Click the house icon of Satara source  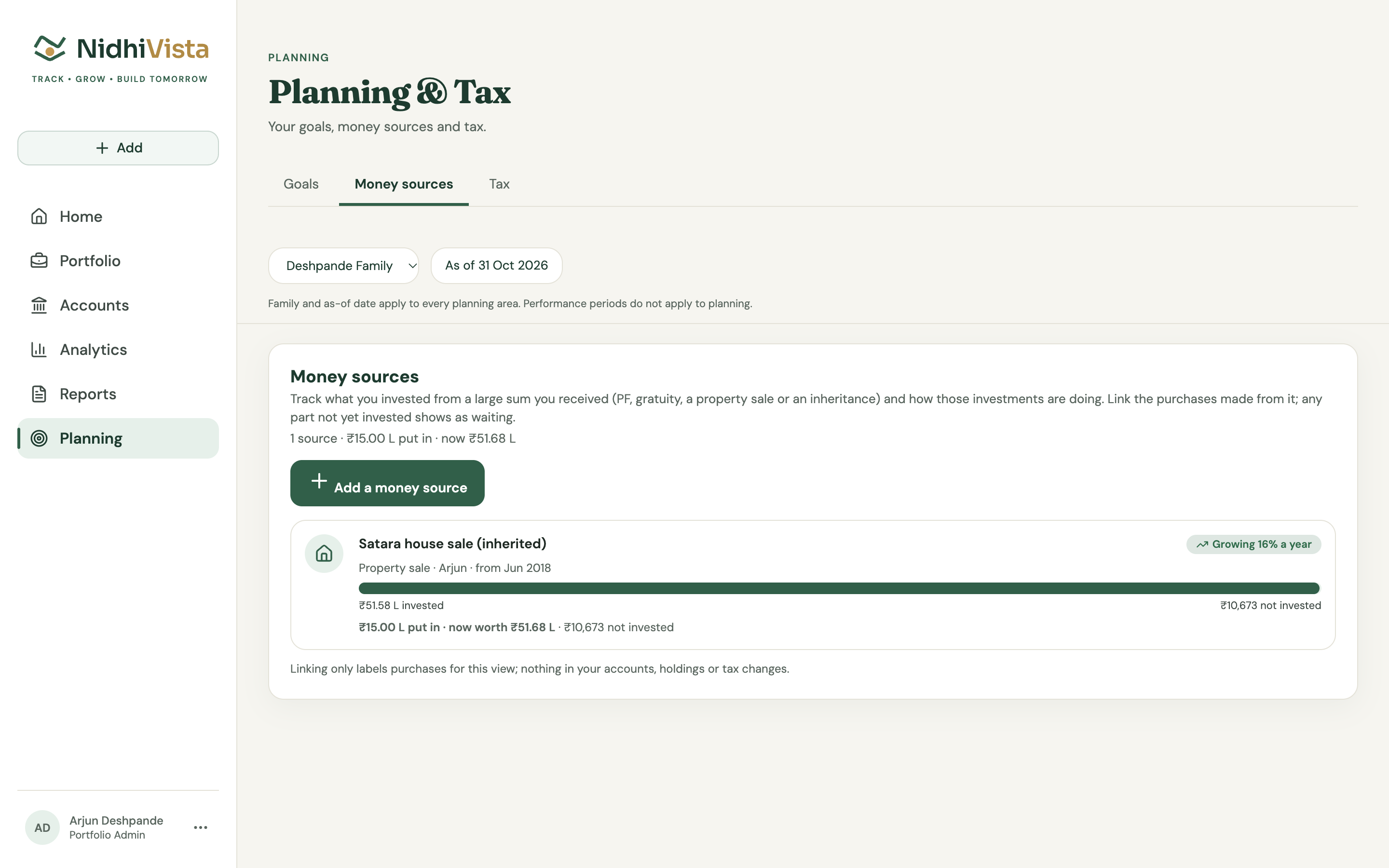tap(324, 554)
